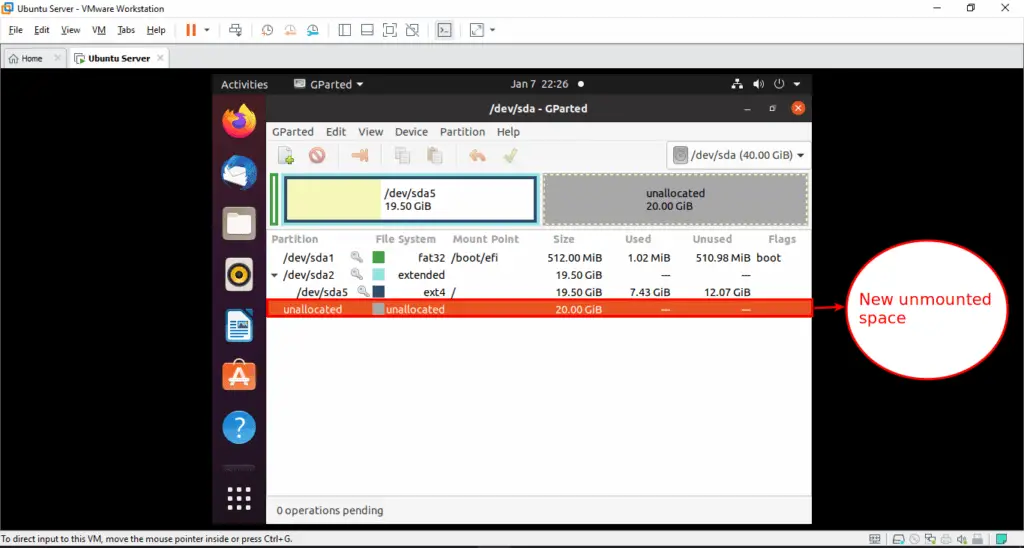Screen dimensions: 1024x548
Task: Click the take snapshot VMware toolbar icon
Action: [x=268, y=30]
